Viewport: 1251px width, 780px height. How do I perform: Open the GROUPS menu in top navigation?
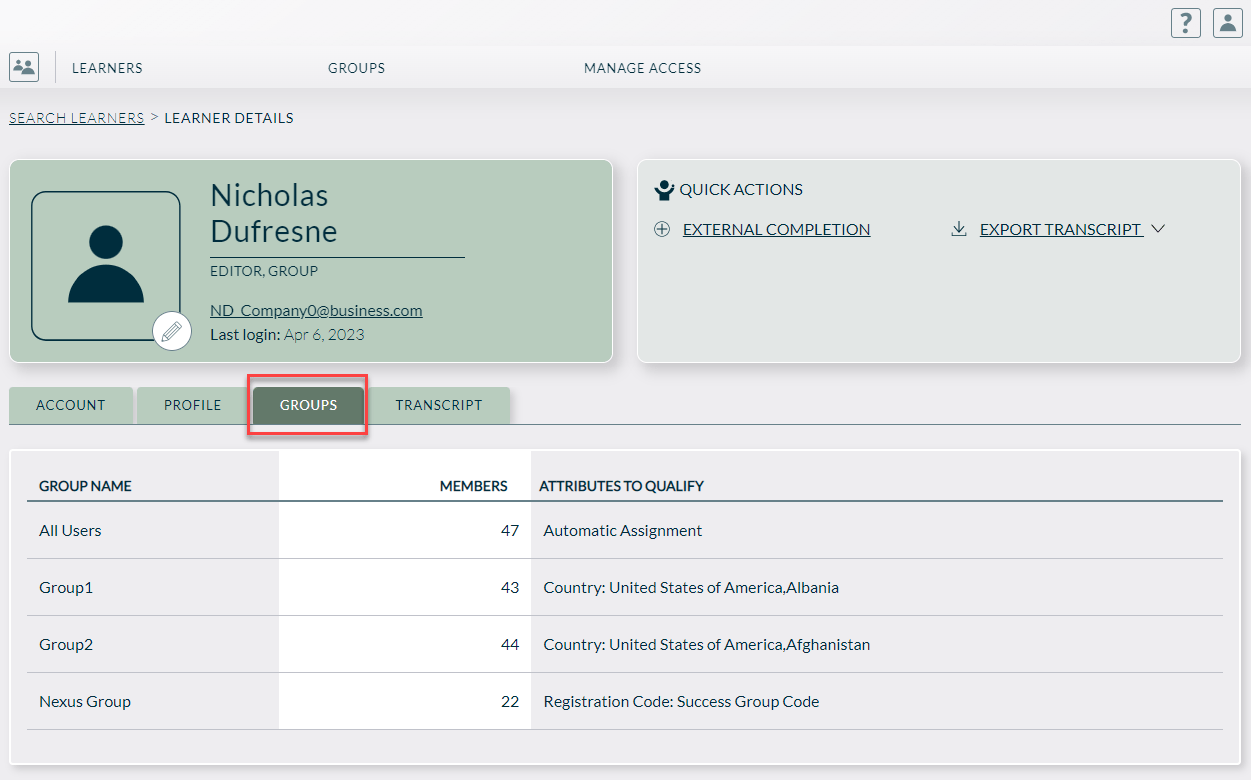pyautogui.click(x=357, y=68)
